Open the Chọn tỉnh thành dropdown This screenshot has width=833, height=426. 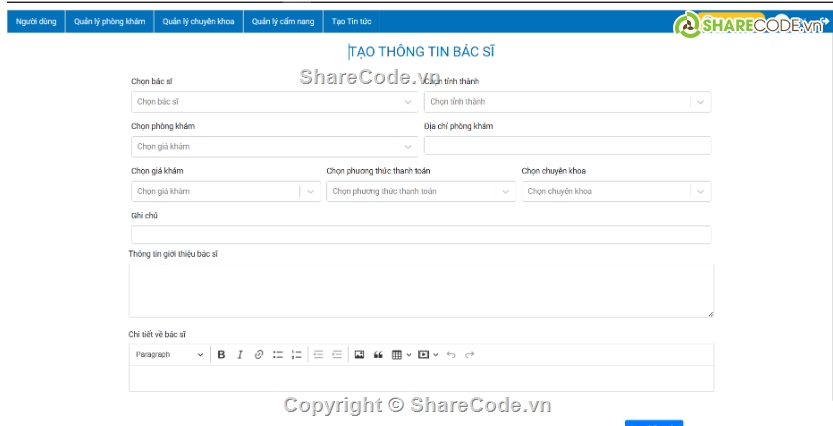coord(567,102)
